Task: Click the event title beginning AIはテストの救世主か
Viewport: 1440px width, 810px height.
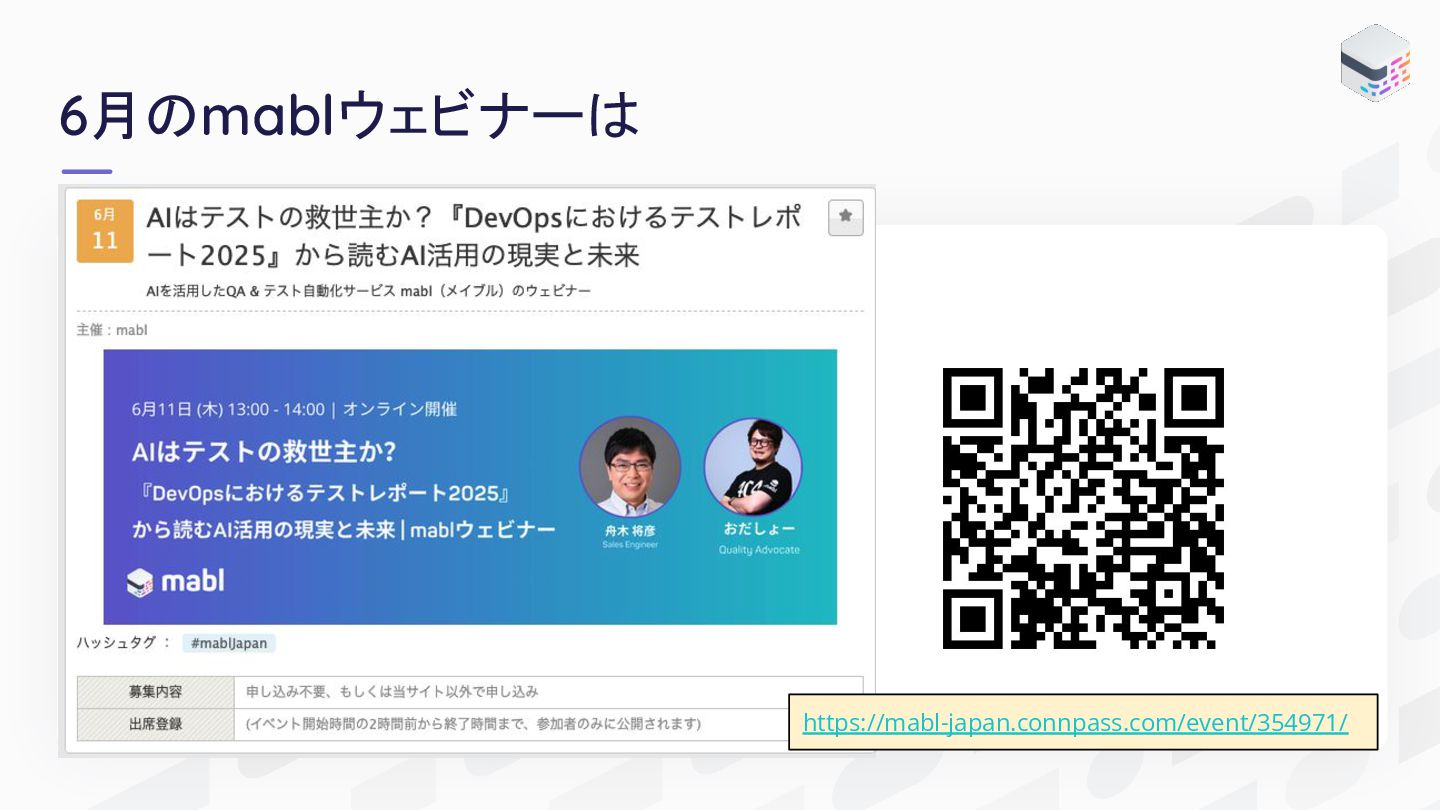Action: pos(474,237)
